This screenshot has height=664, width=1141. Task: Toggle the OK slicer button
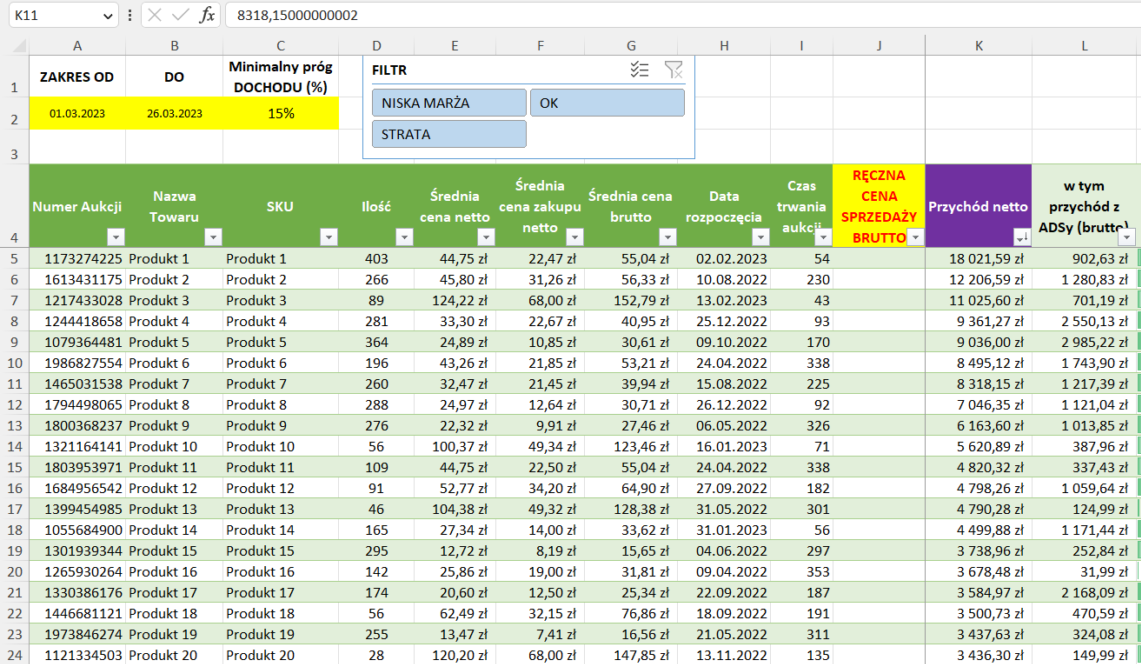[607, 103]
